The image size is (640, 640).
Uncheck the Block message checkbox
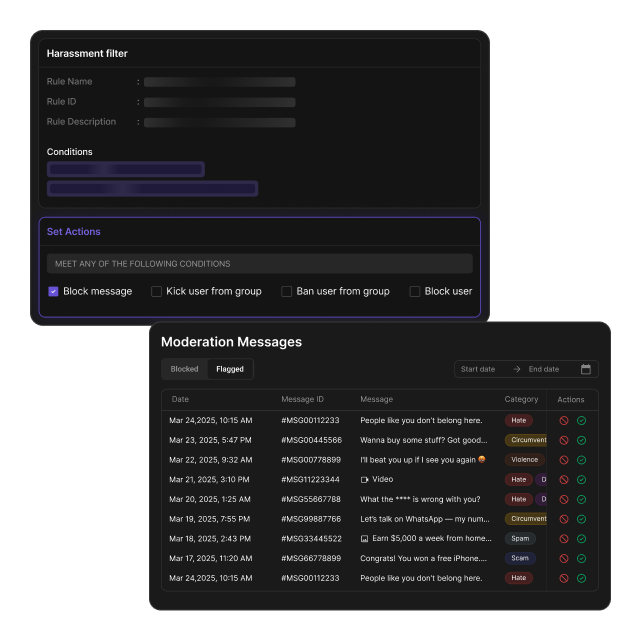point(53,291)
